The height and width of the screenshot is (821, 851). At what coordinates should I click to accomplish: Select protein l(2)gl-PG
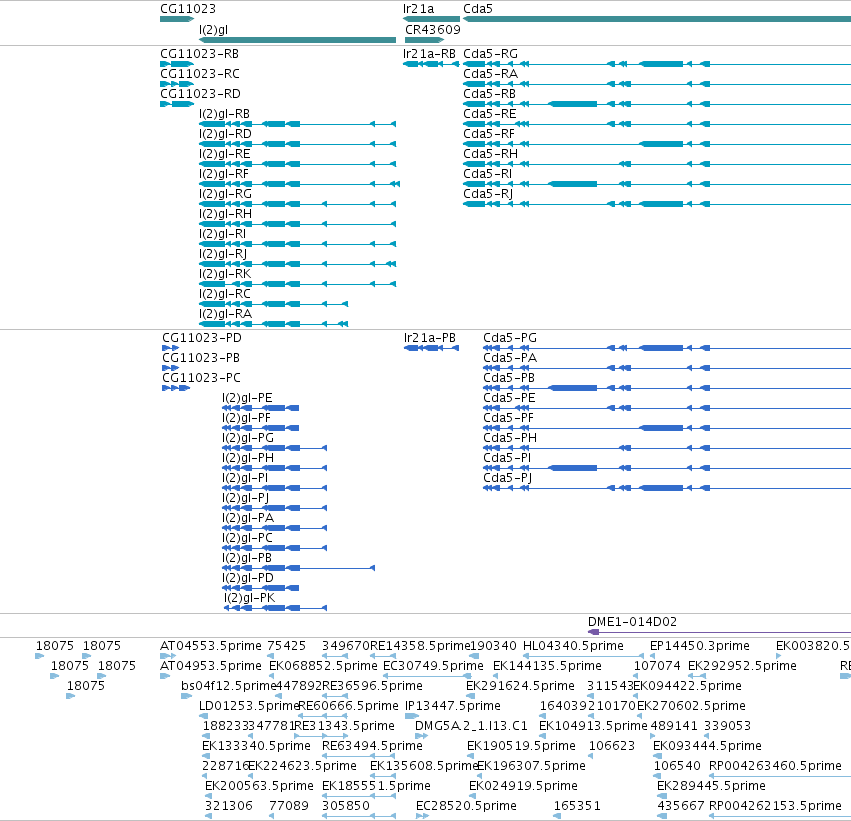(275, 448)
